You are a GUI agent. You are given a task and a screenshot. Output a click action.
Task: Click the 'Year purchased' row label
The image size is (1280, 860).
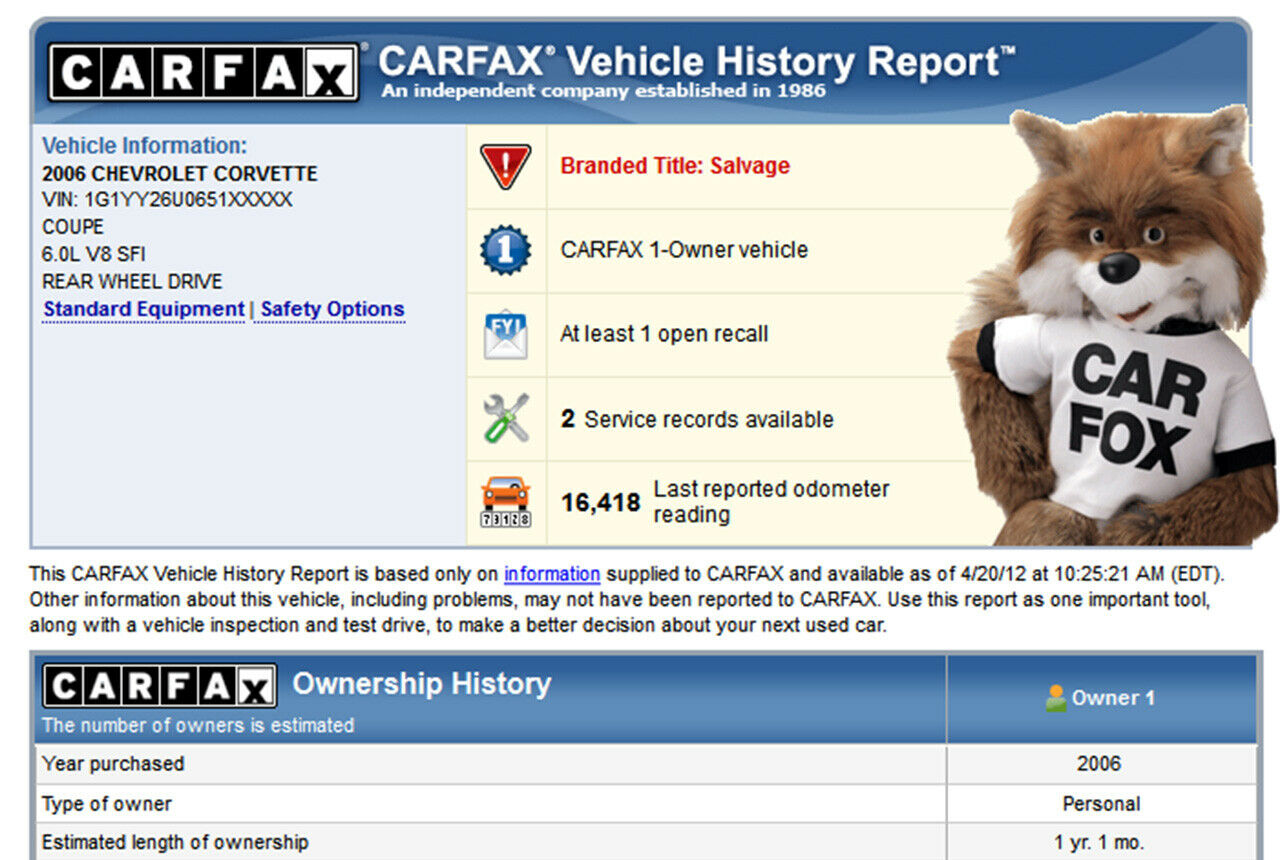(x=113, y=763)
